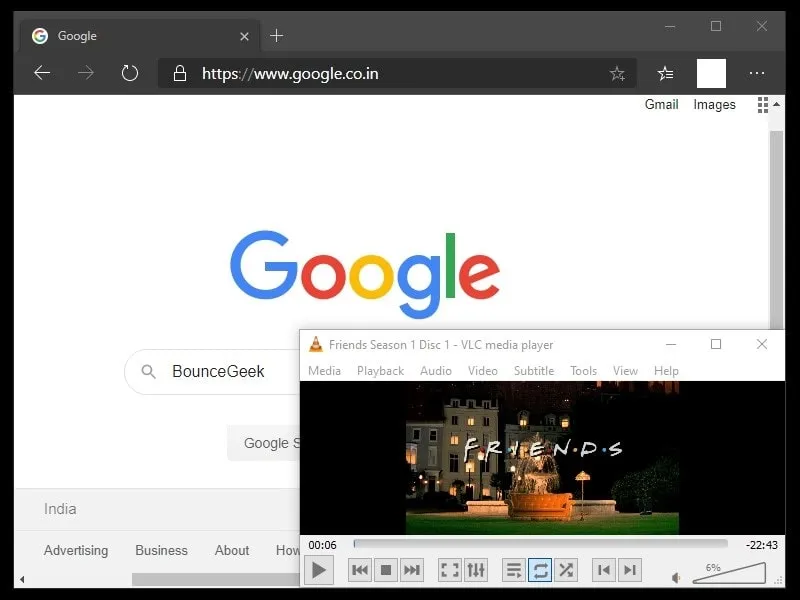Toggle VLC remaining time display
This screenshot has width=800, height=600.
(761, 545)
